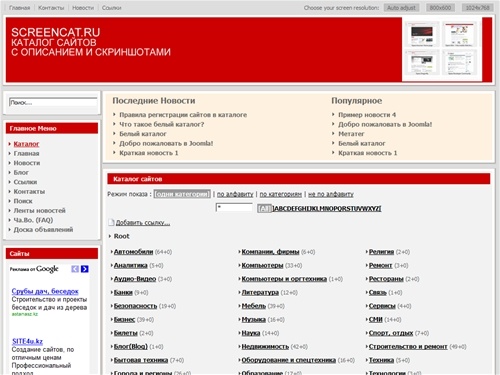The width and height of the screenshot is (500, 375).
Task: Open the Музыка category
Action: 254,319
